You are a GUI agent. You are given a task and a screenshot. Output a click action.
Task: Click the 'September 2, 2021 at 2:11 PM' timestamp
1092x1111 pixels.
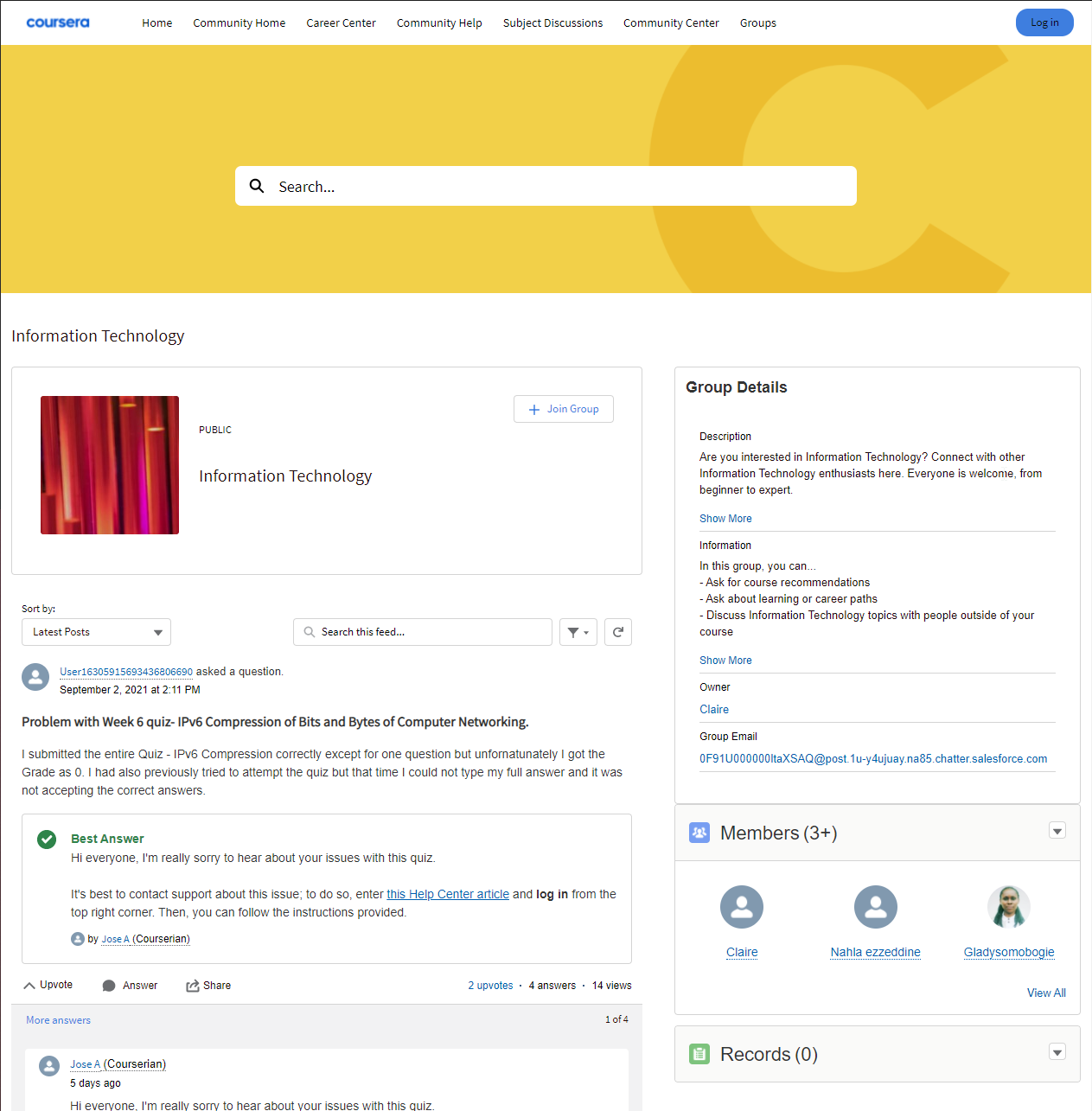(x=130, y=690)
